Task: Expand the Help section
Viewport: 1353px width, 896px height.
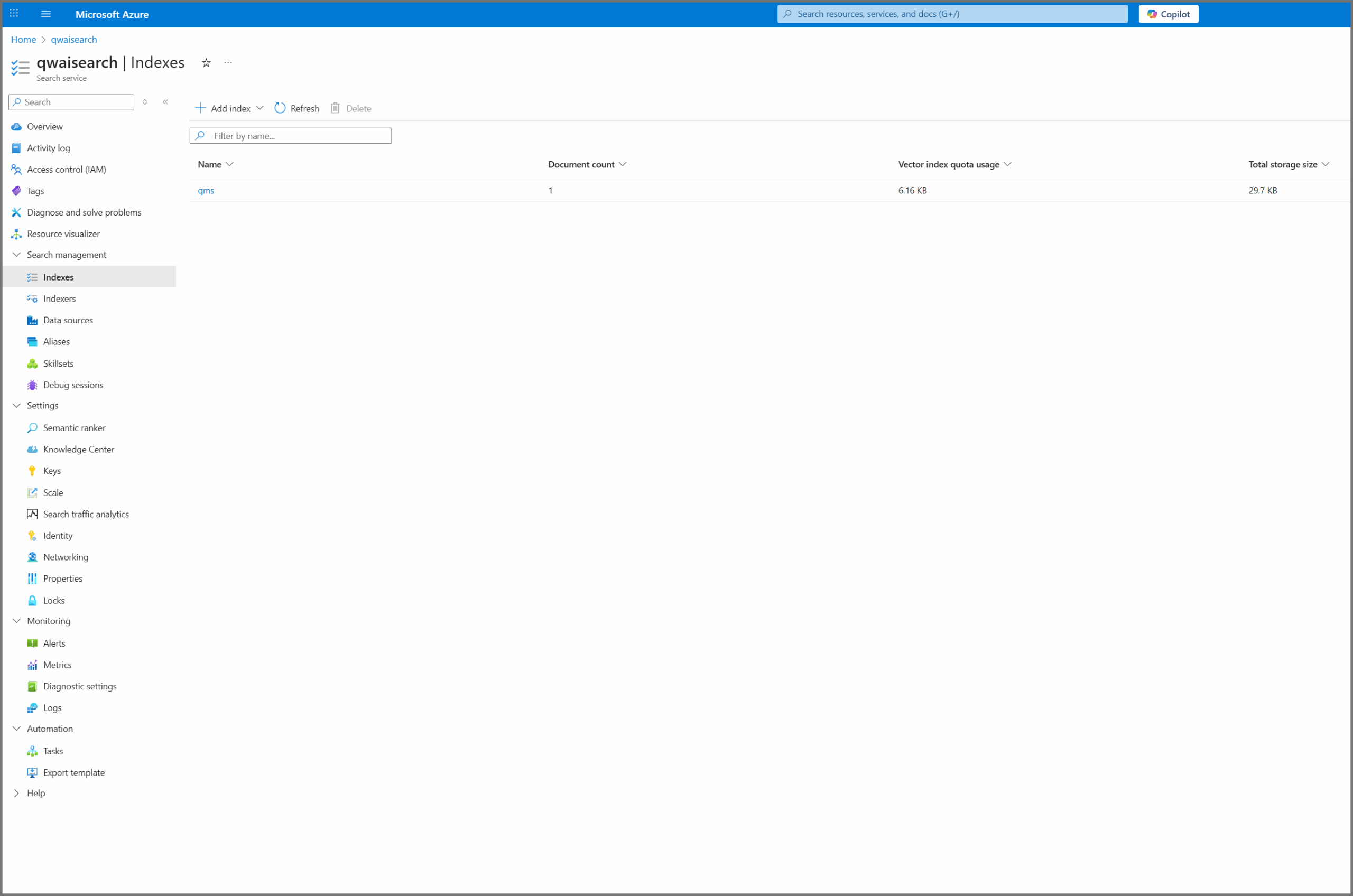Action: pyautogui.click(x=16, y=793)
